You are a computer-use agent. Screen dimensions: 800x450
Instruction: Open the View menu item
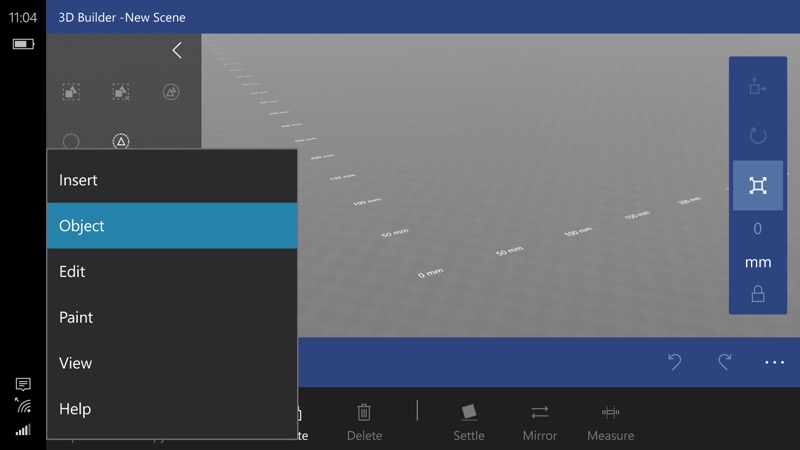(x=172, y=363)
